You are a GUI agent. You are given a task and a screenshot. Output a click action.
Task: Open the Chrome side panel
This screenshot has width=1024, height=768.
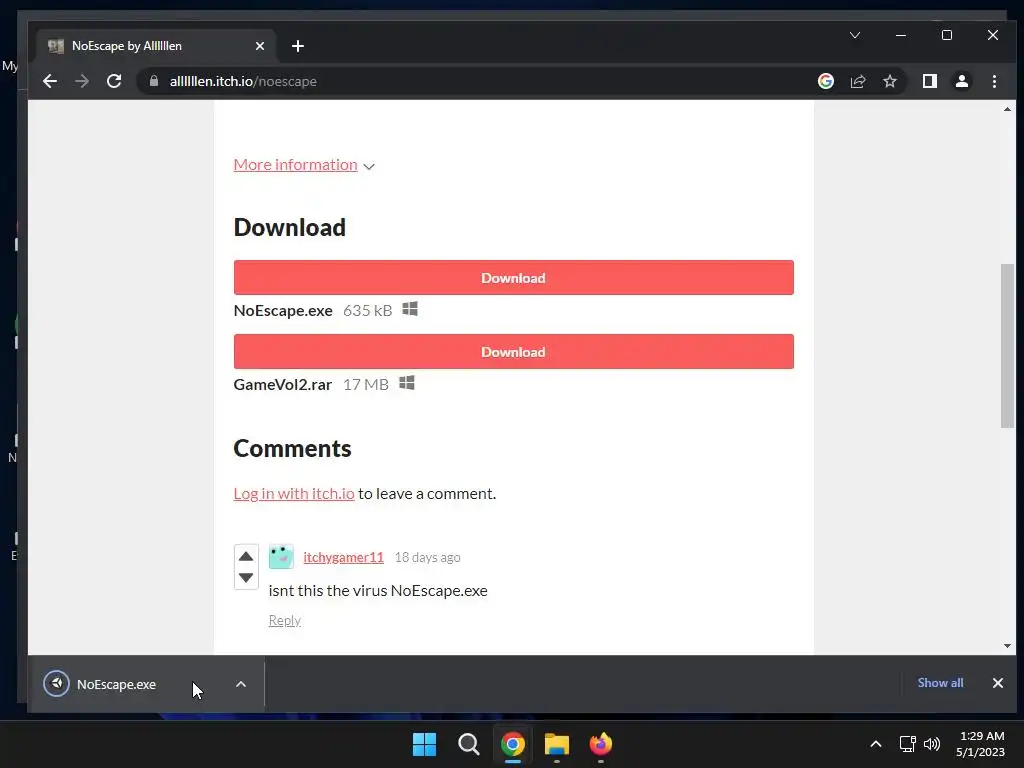pos(929,81)
